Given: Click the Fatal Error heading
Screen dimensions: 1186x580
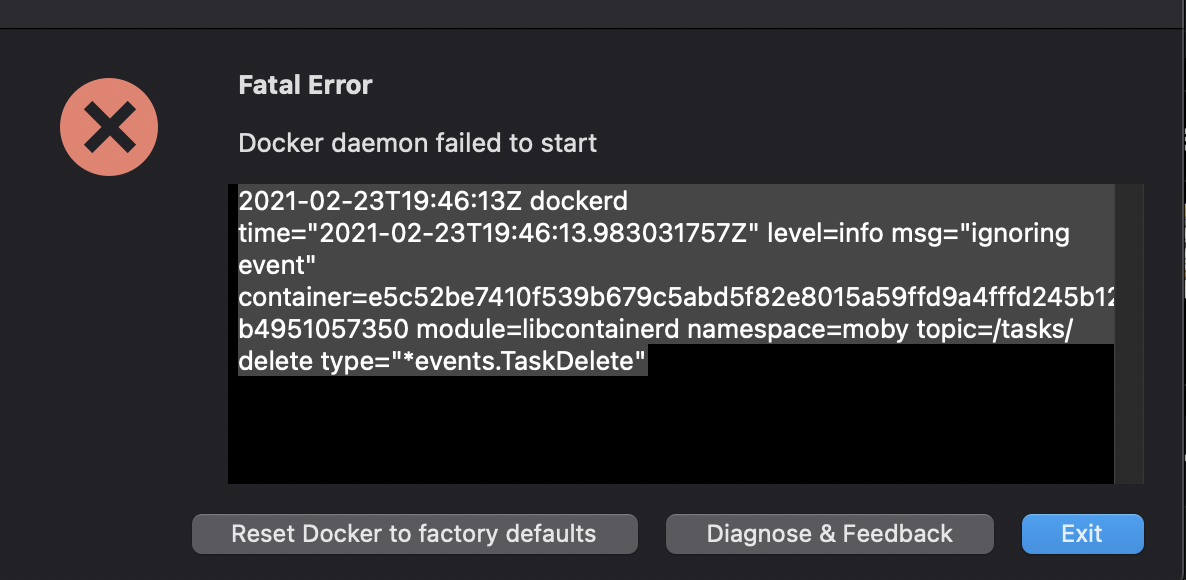Looking at the screenshot, I should pos(305,85).
